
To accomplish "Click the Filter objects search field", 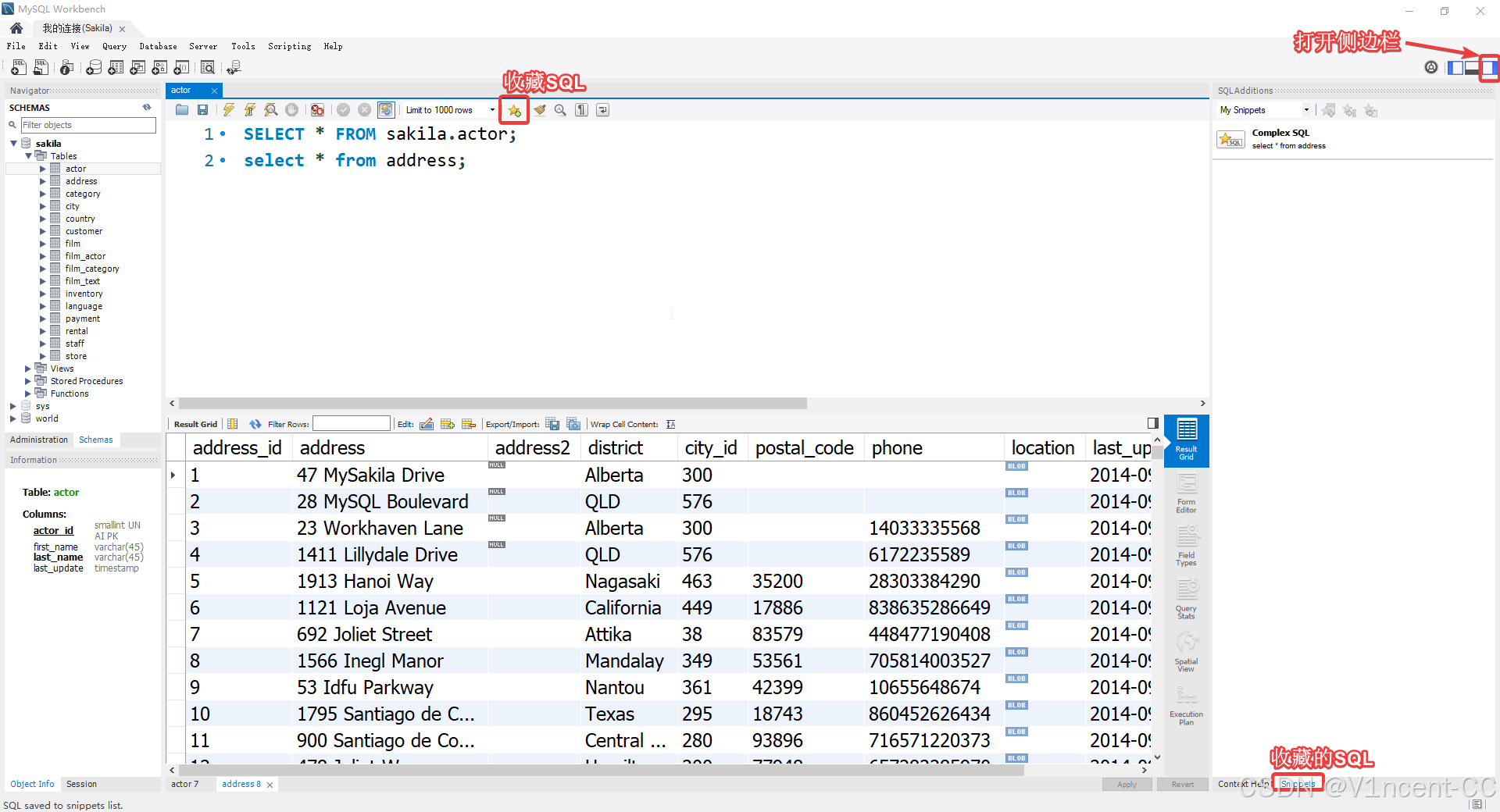I will 88,125.
